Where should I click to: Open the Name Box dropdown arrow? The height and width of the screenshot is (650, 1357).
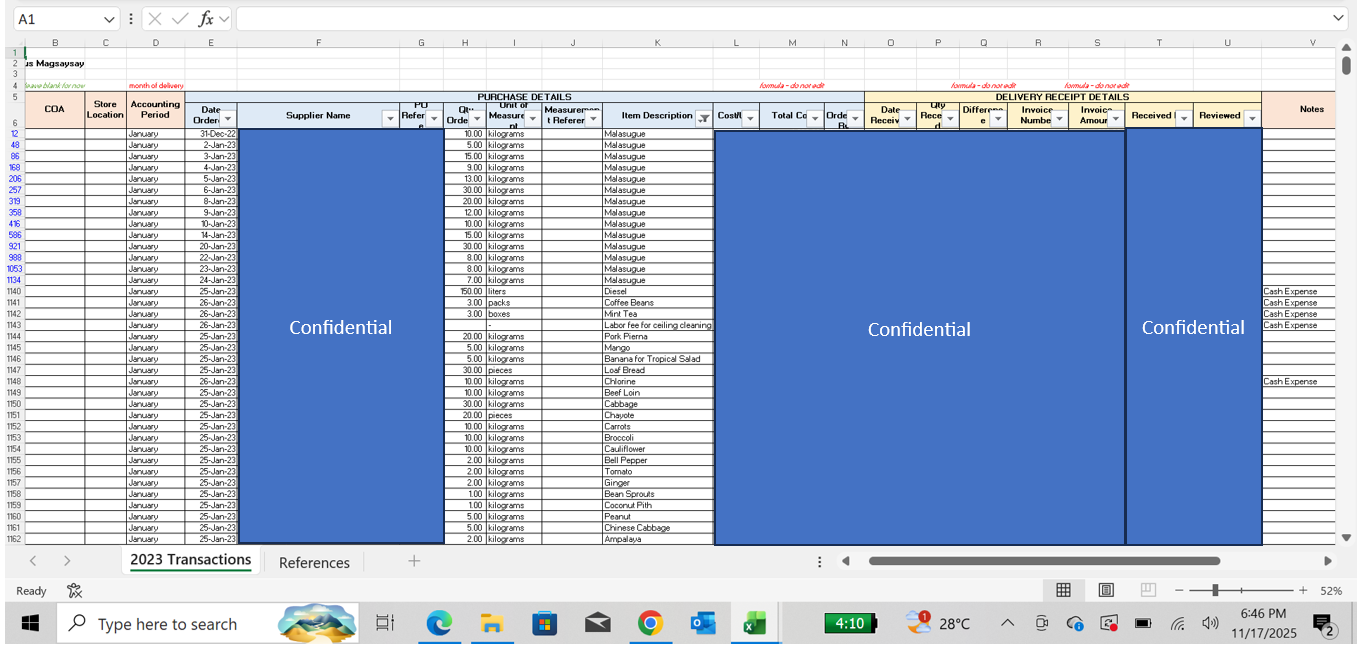(109, 19)
